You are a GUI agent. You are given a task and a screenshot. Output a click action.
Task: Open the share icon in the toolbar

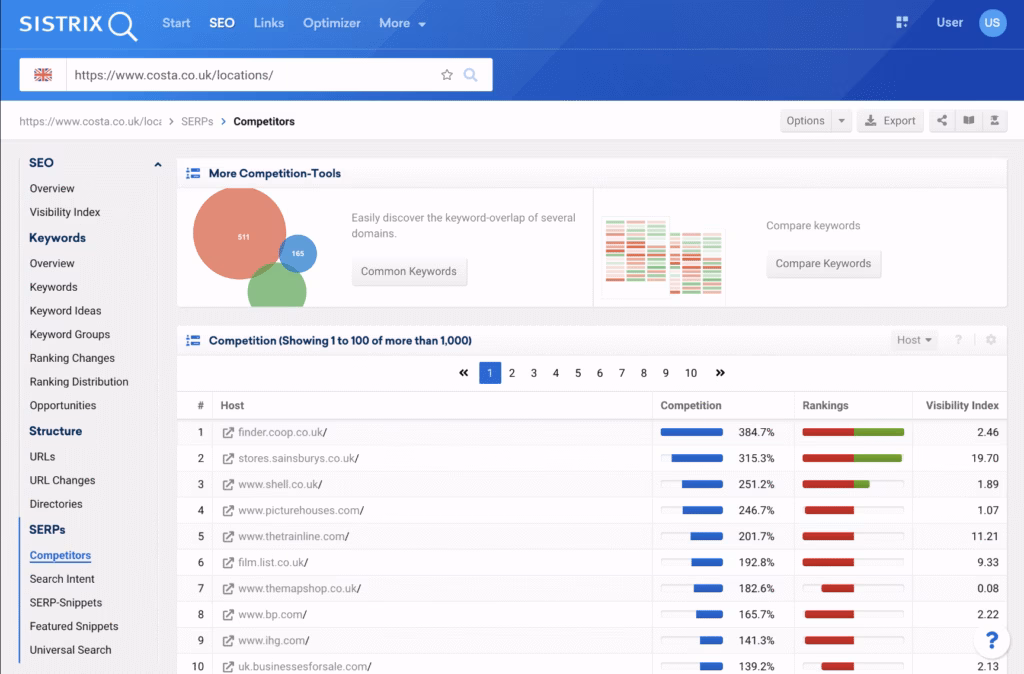(x=941, y=120)
